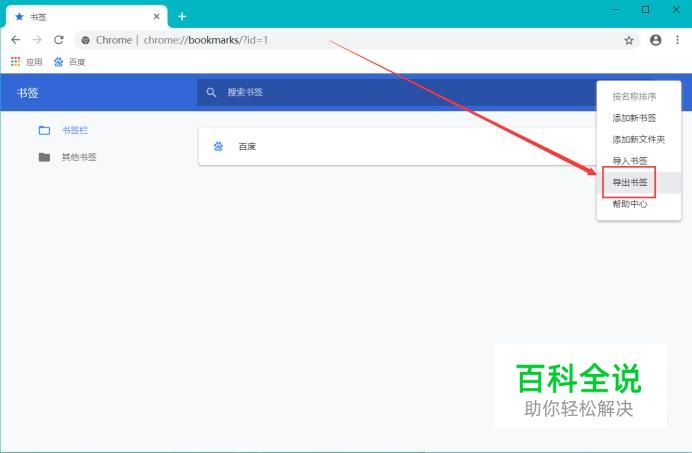Click the search magnifier icon
The image size is (692, 453).
coord(211,92)
